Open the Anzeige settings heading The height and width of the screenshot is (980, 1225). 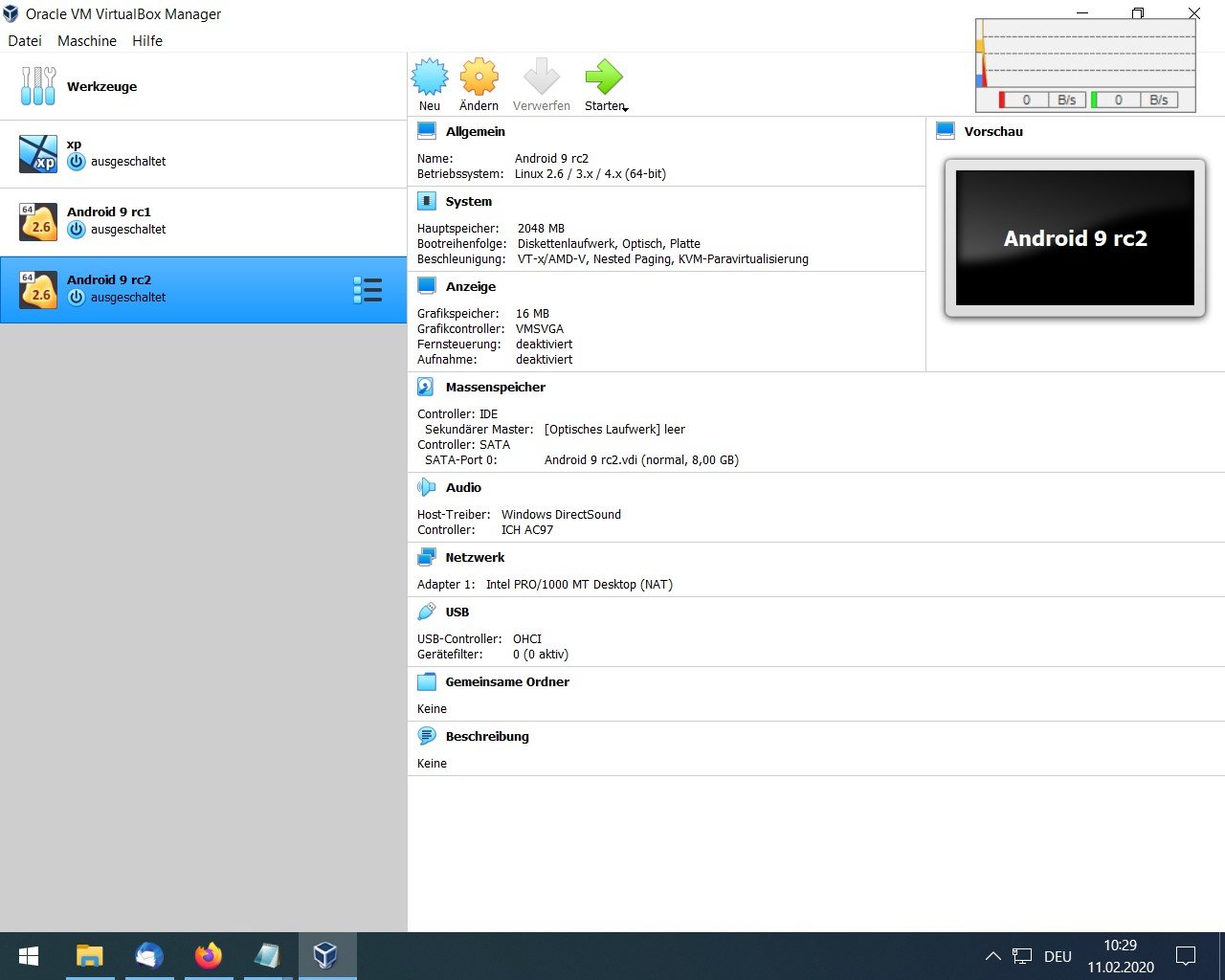point(471,286)
